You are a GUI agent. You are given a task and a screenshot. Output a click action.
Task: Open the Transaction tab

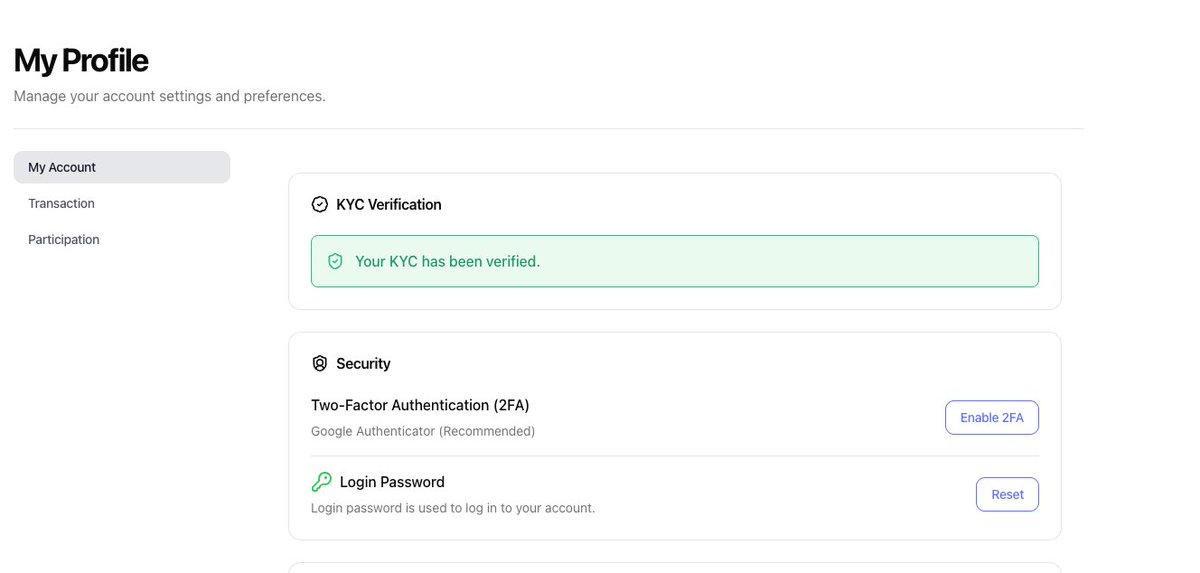click(61, 203)
